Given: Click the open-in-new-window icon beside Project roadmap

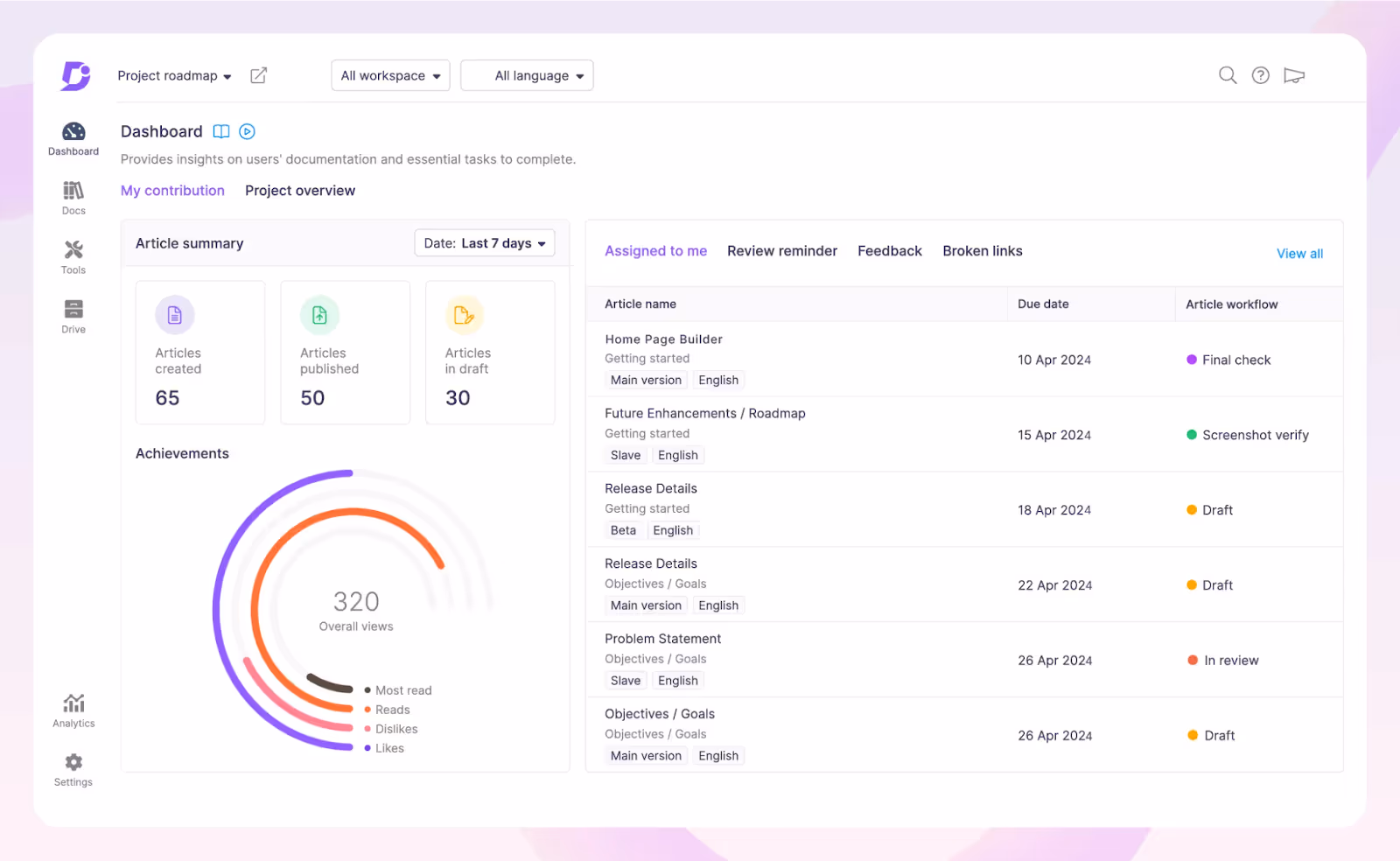Looking at the screenshot, I should pos(258,75).
